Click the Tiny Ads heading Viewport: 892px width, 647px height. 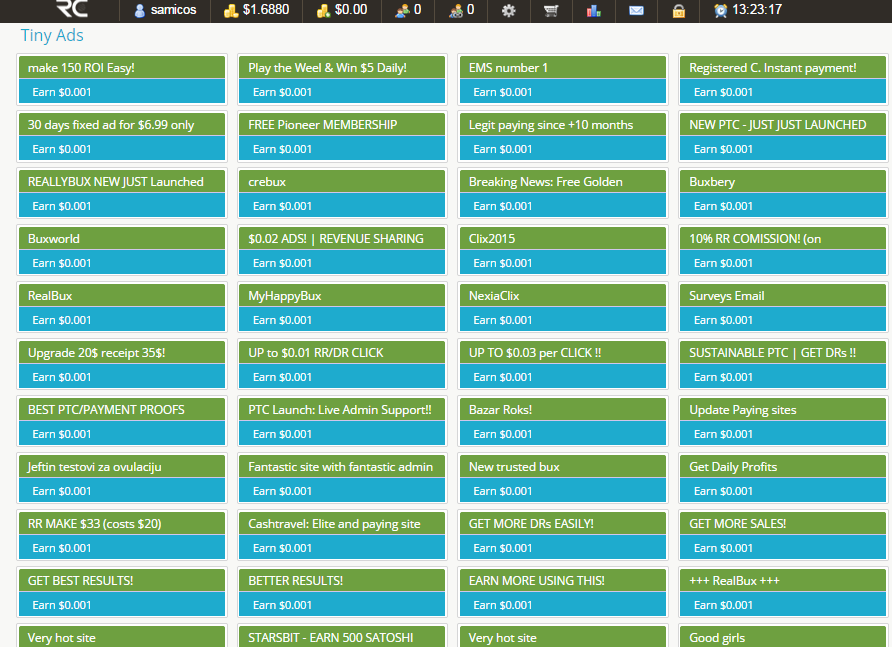pos(52,35)
